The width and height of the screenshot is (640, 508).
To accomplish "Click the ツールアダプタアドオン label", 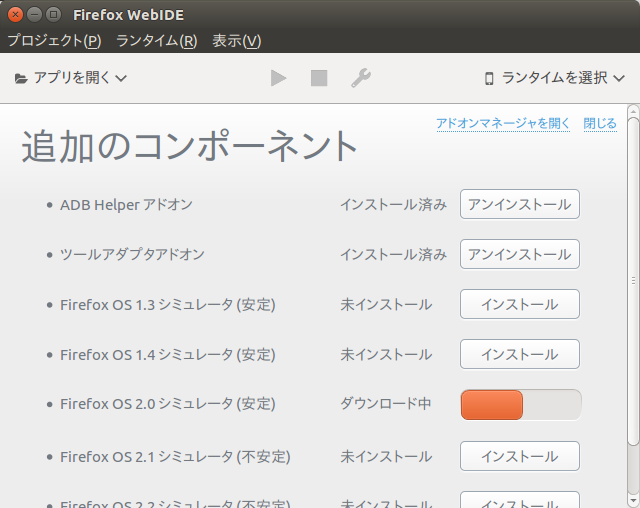I will tap(132, 255).
